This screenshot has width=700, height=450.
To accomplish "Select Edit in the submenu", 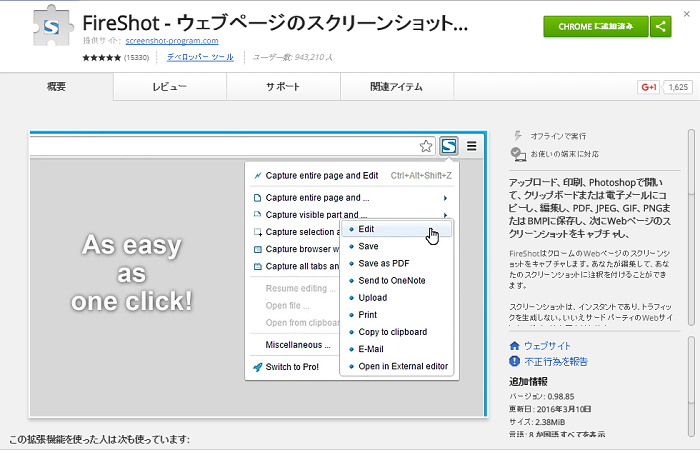I will click(396, 229).
